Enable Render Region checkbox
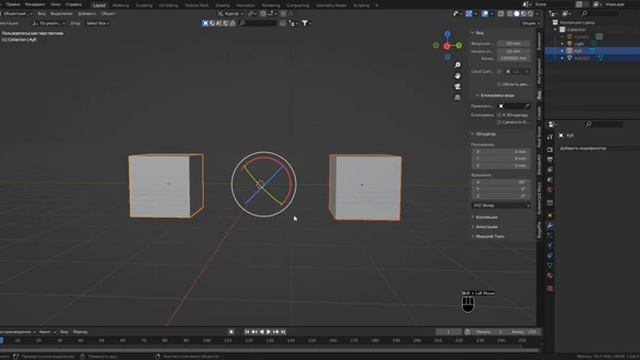 coord(499,84)
